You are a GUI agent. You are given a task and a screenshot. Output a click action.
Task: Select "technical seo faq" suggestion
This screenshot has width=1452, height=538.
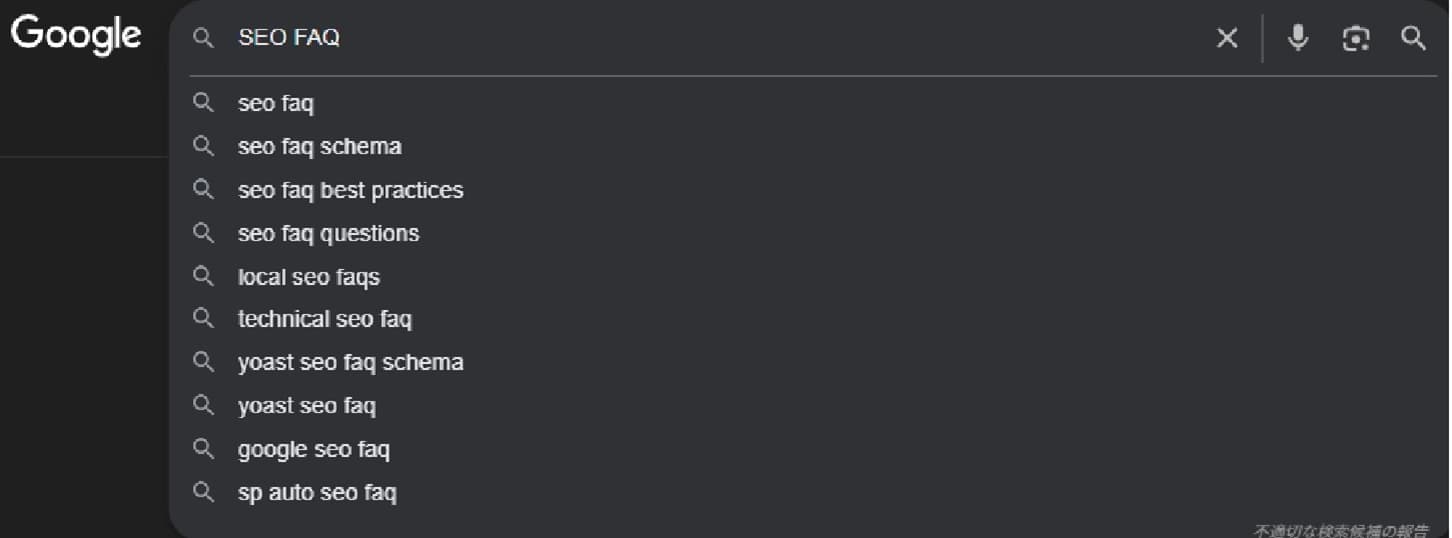pyautogui.click(x=324, y=319)
